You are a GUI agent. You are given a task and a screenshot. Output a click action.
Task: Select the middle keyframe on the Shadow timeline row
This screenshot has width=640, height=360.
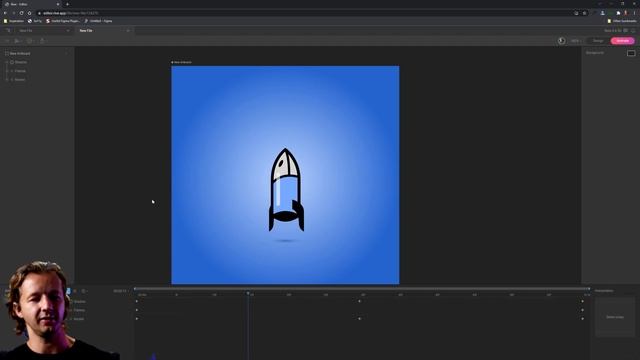pos(360,301)
